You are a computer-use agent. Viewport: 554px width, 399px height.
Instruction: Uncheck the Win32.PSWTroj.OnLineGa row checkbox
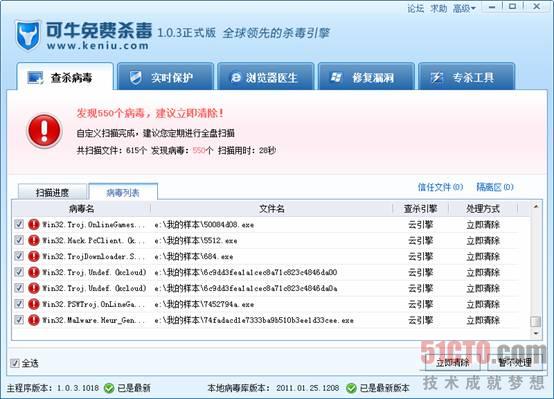coord(19,304)
